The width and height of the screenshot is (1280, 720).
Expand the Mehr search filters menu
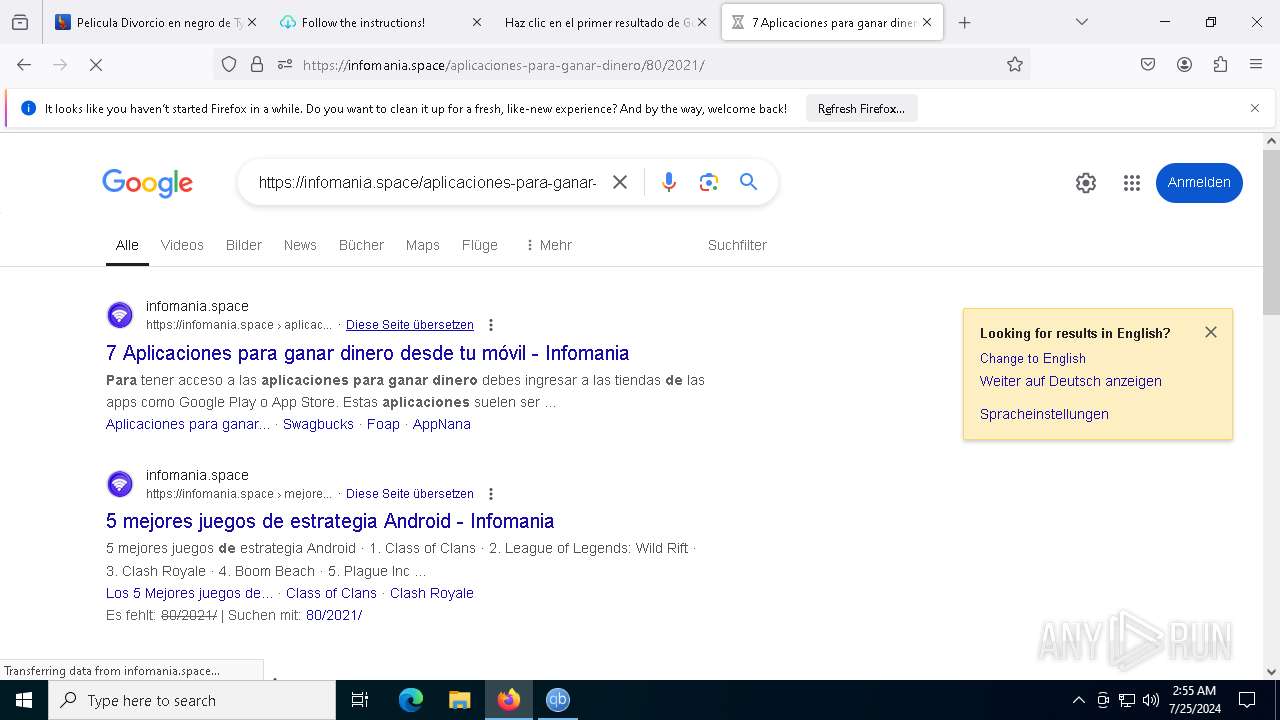click(548, 245)
